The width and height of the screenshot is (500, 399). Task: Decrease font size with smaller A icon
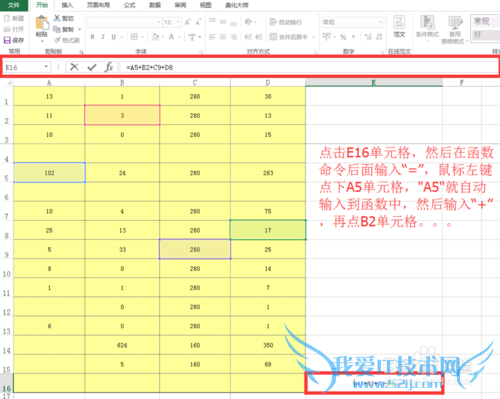click(198, 22)
